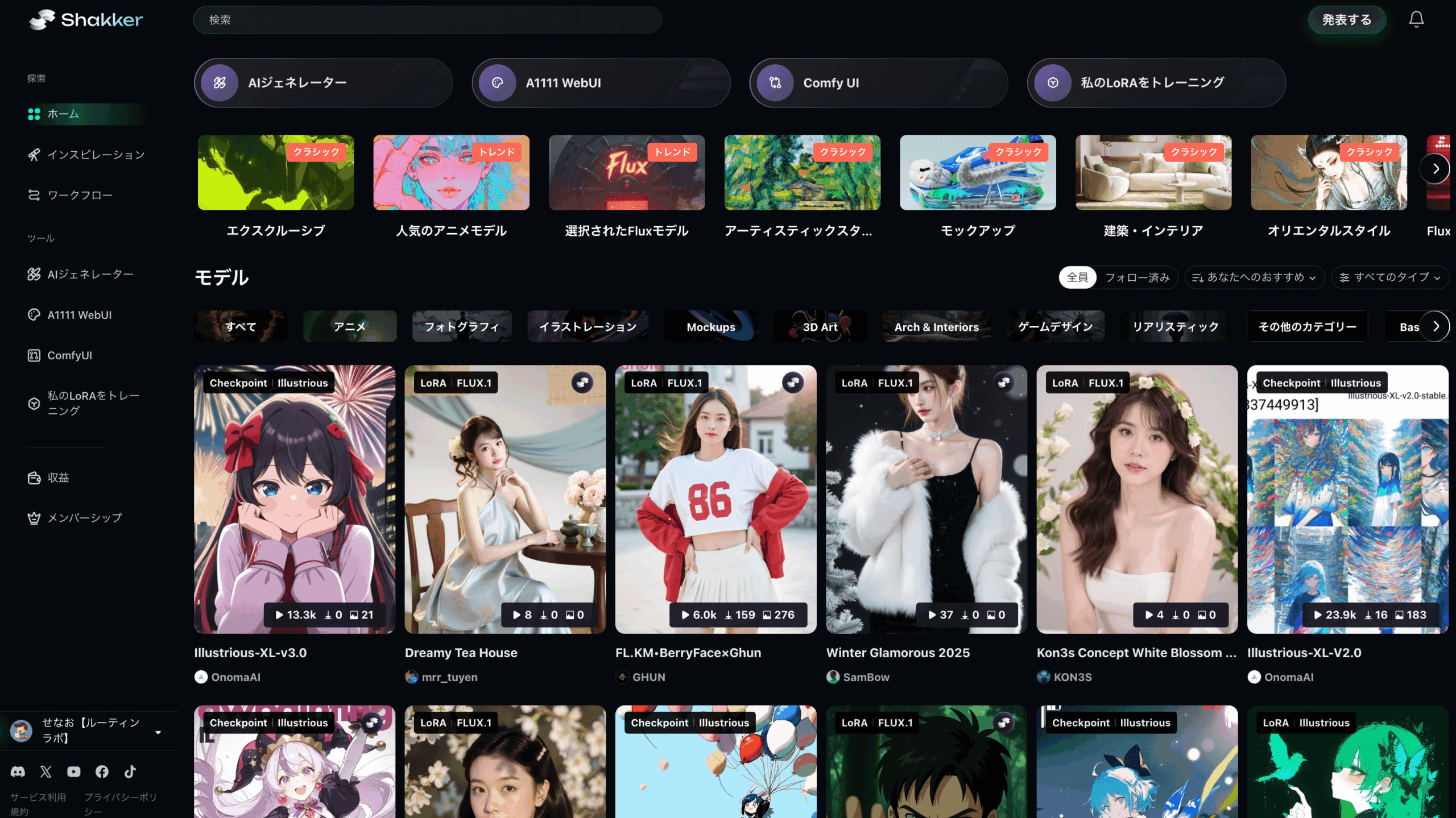Click the 発表する button
Image resolution: width=1456 pixels, height=818 pixels.
pos(1346,20)
